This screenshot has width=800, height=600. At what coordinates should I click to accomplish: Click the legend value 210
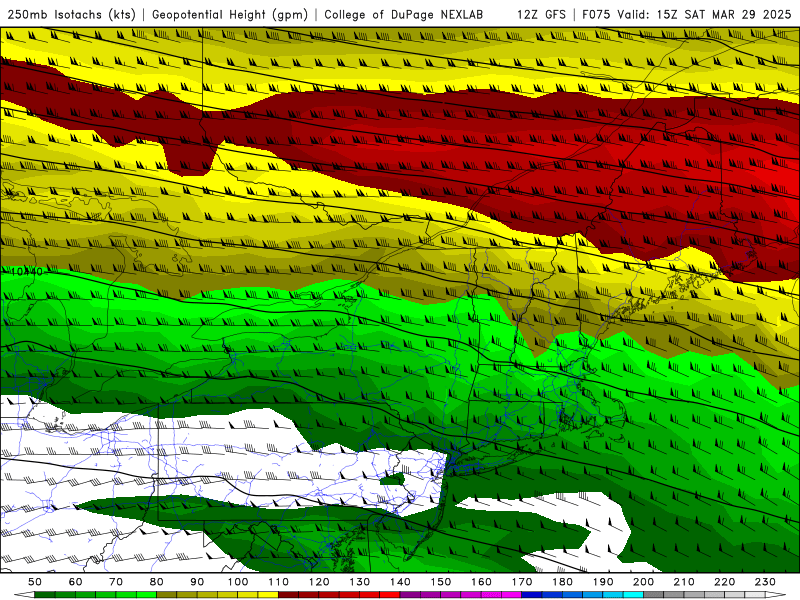click(684, 582)
